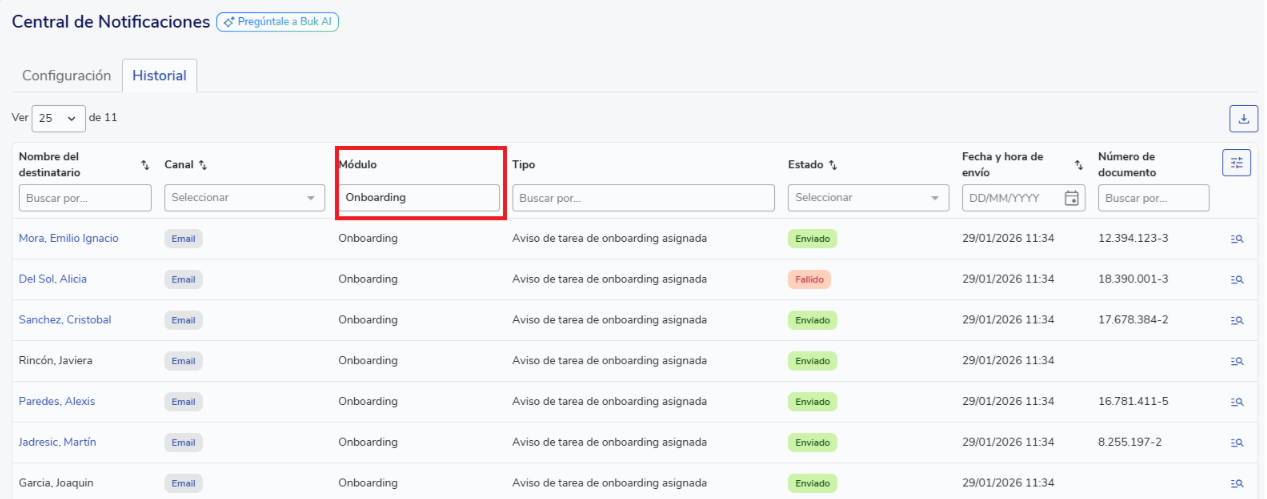Expand the Estado Seleccionar dropdown
The image size is (1267, 499).
pos(868,198)
